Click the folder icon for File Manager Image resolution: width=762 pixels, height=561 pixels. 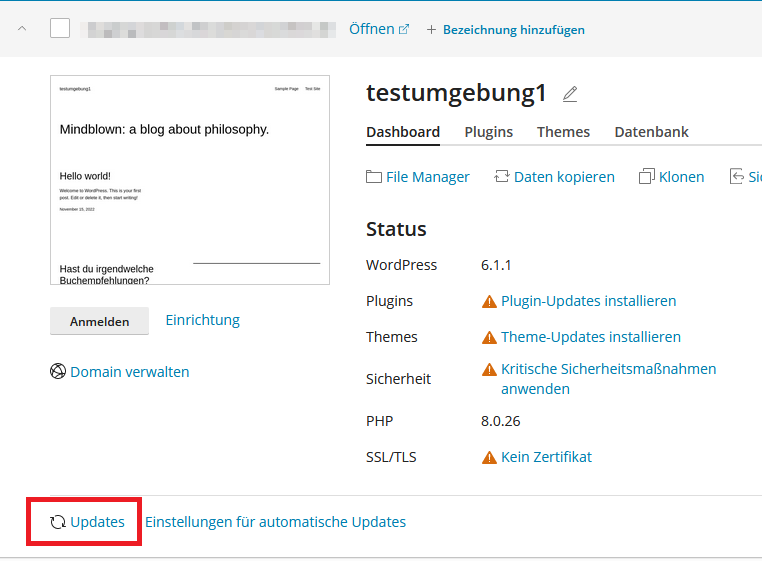pos(374,176)
